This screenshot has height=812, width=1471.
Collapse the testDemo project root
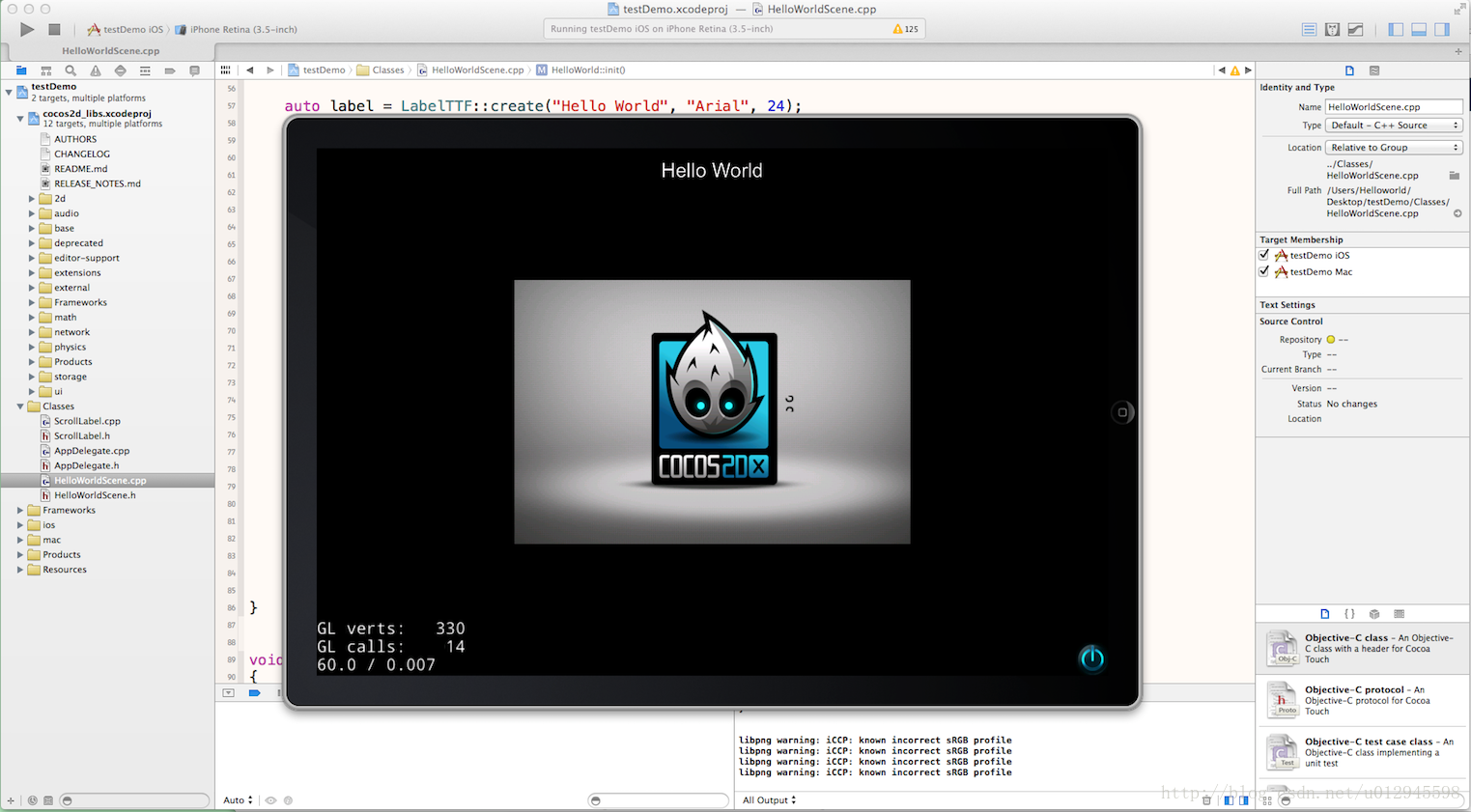9,93
